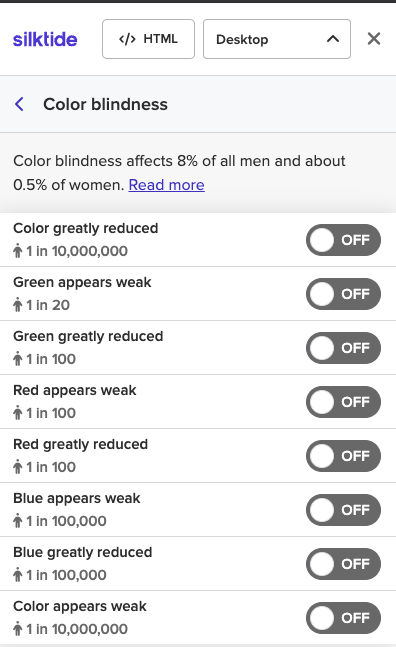Click person icon under Blue appears weak

(x=17, y=521)
